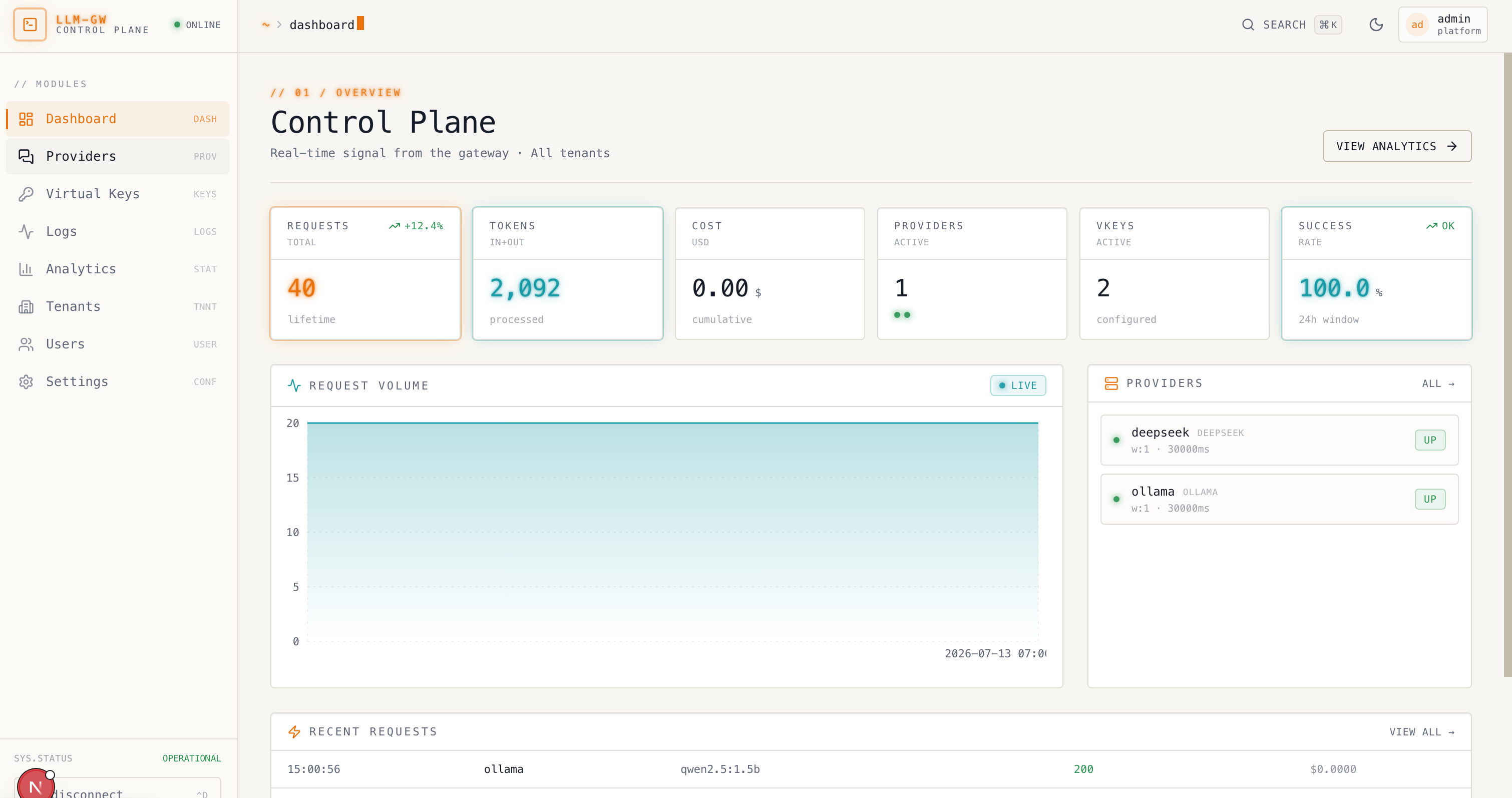Screen dimensions: 1512x798
Task: Click the ollama provider cell in requests
Action: click(x=503, y=769)
